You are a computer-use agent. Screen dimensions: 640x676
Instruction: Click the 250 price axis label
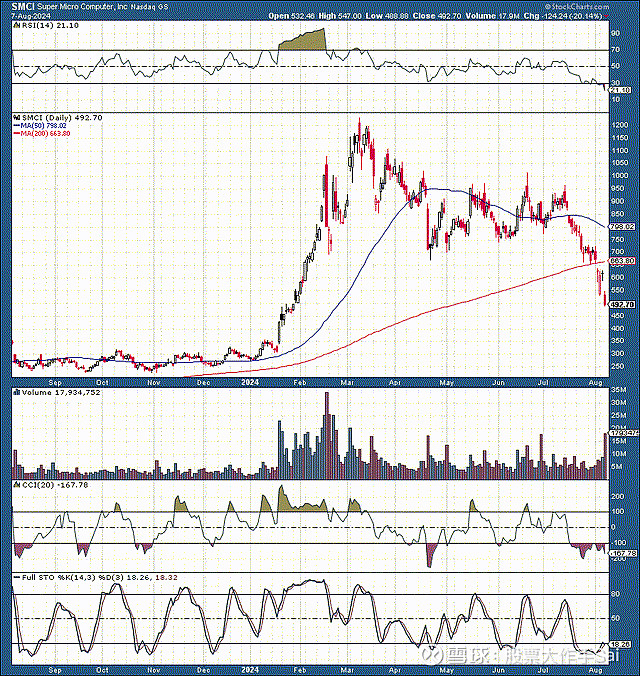[618, 366]
